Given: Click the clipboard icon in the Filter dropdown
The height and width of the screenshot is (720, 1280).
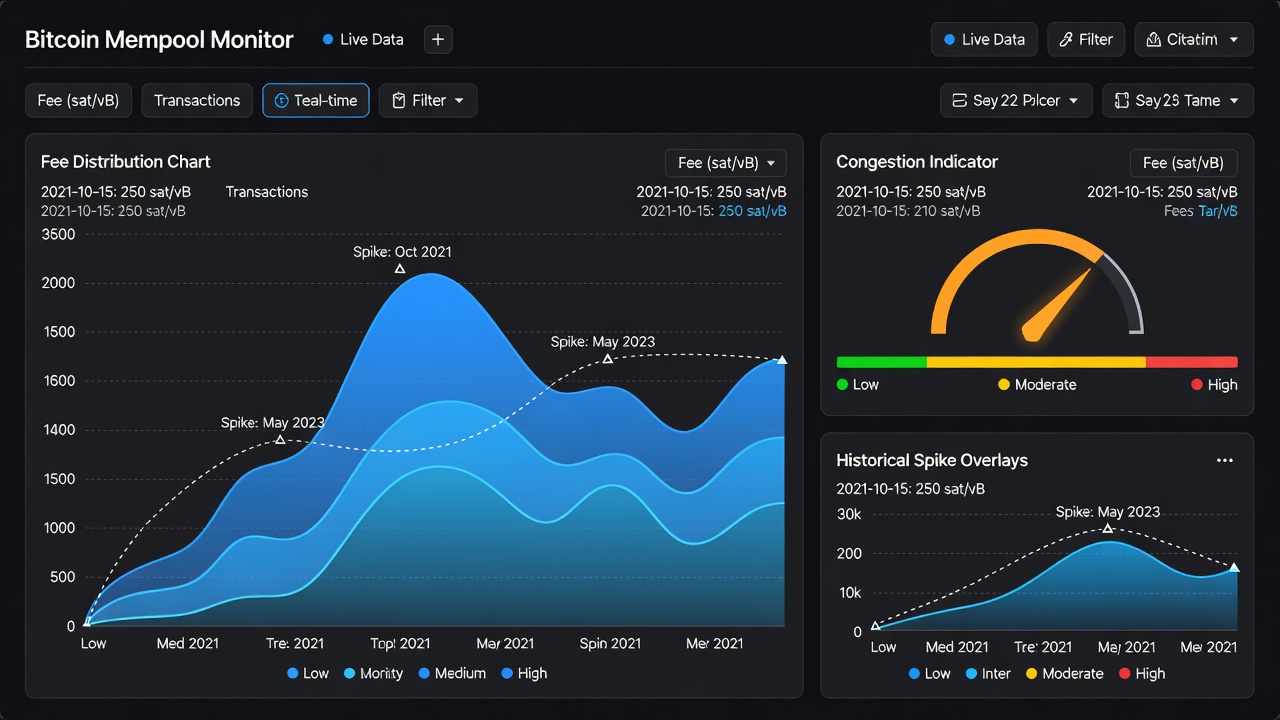Looking at the screenshot, I should (398, 101).
